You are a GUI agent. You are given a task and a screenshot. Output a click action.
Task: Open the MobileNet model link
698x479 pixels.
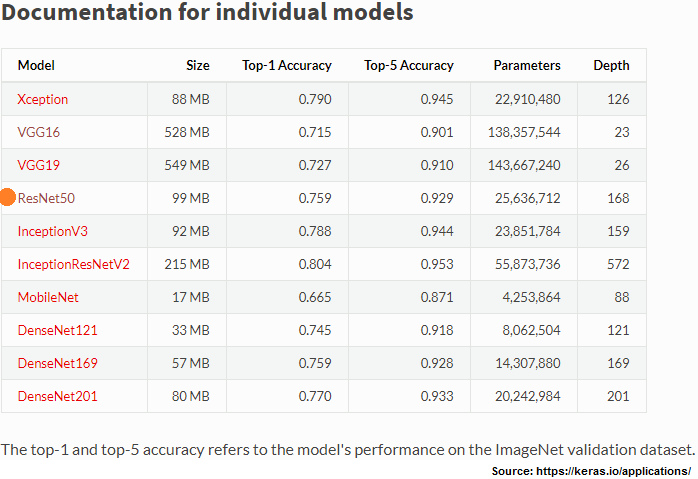click(48, 297)
